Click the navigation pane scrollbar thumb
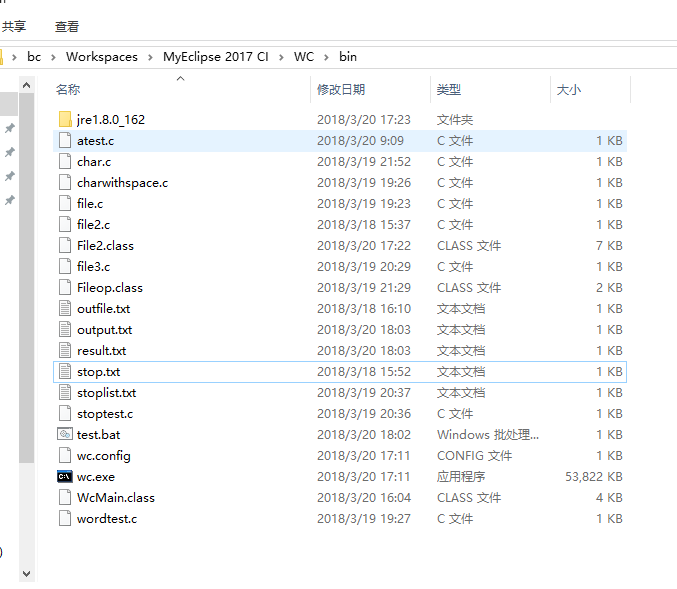Screen dimensions: 677x589 (26, 278)
